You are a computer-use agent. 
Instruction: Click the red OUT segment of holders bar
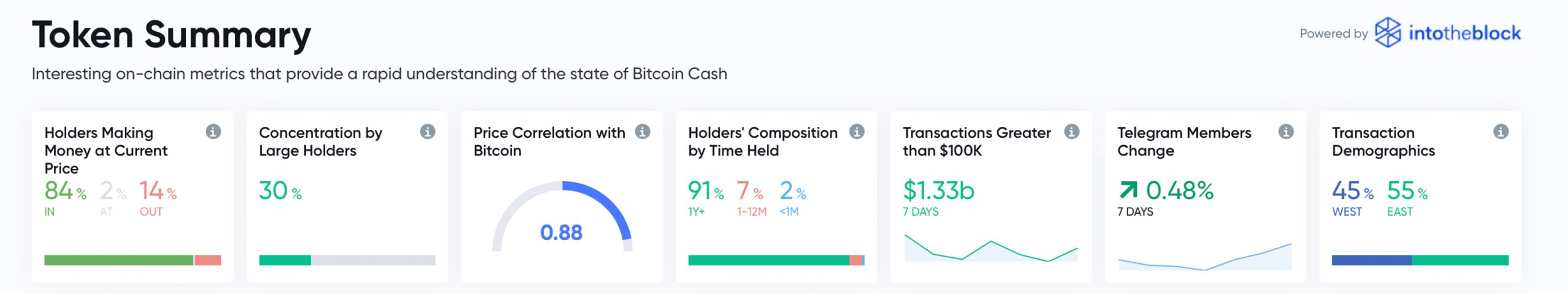pyautogui.click(x=208, y=260)
